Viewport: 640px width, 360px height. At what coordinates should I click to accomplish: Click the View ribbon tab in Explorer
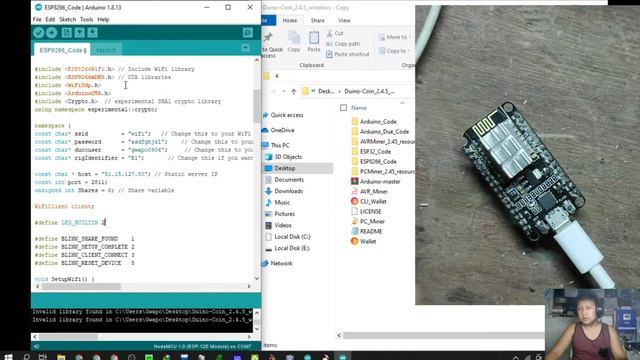(x=344, y=20)
